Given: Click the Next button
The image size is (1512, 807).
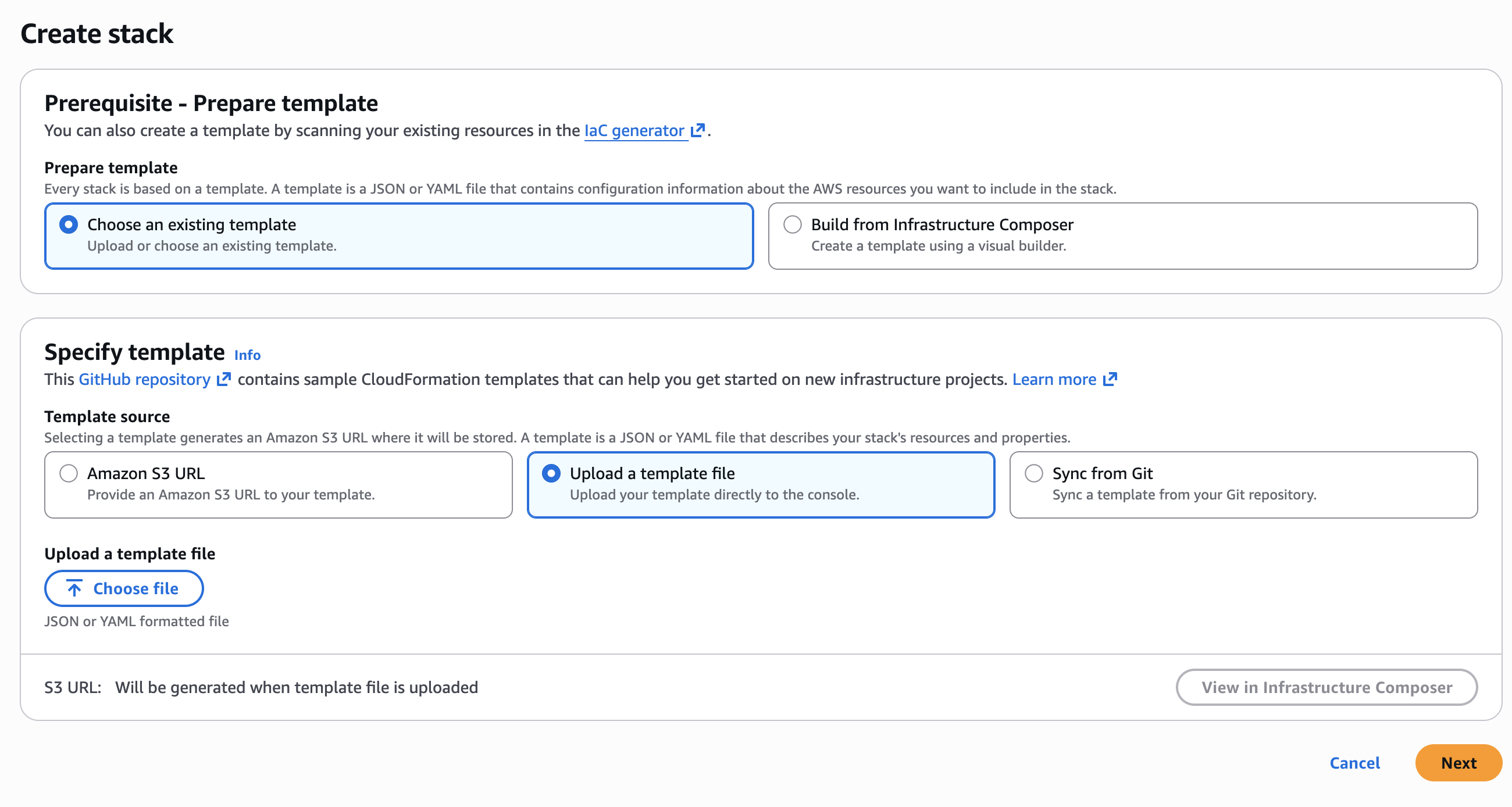Looking at the screenshot, I should point(1458,763).
